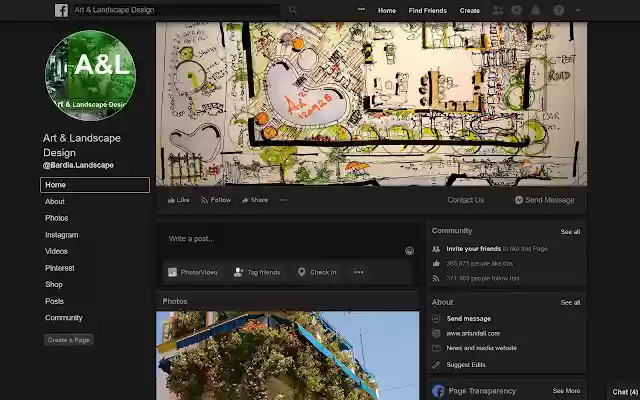
Task: Open Posts in page sidebar
Action: pyautogui.click(x=54, y=301)
